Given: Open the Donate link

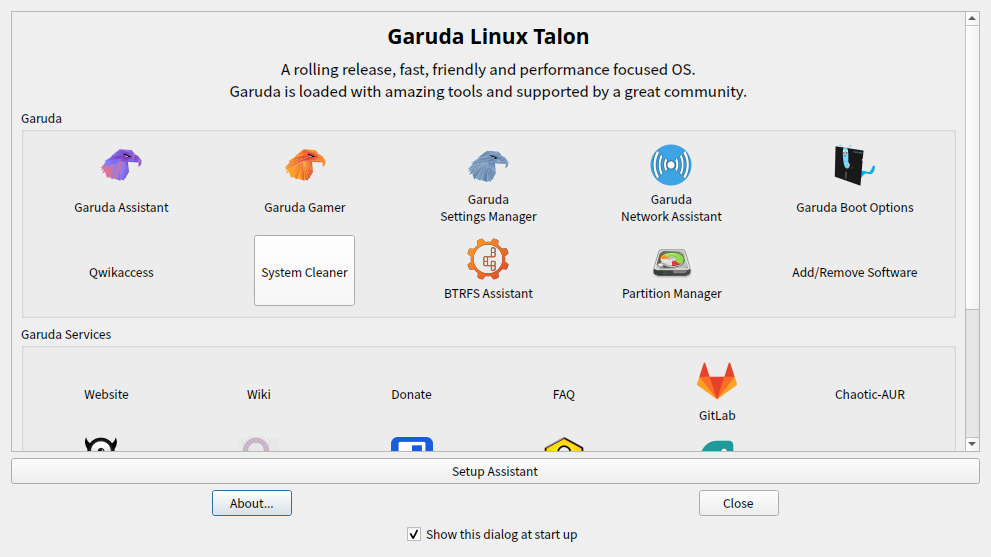Looking at the screenshot, I should tap(411, 395).
